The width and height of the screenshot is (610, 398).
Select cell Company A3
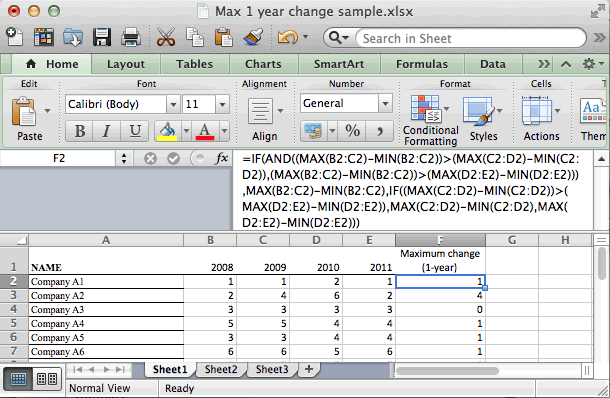[106, 310]
